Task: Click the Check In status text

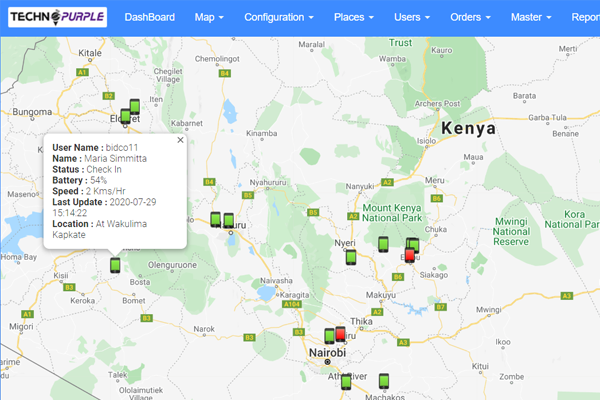Action: (104, 169)
